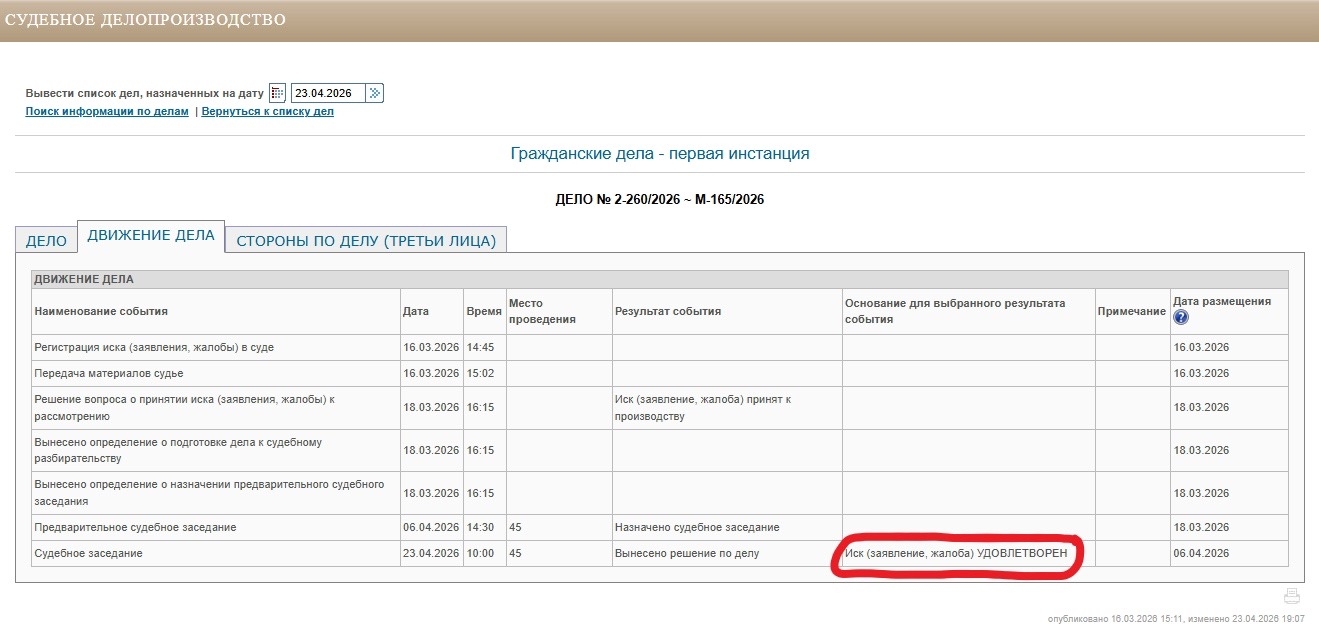Follow 'Вернуться к списку дел' link

[268, 111]
